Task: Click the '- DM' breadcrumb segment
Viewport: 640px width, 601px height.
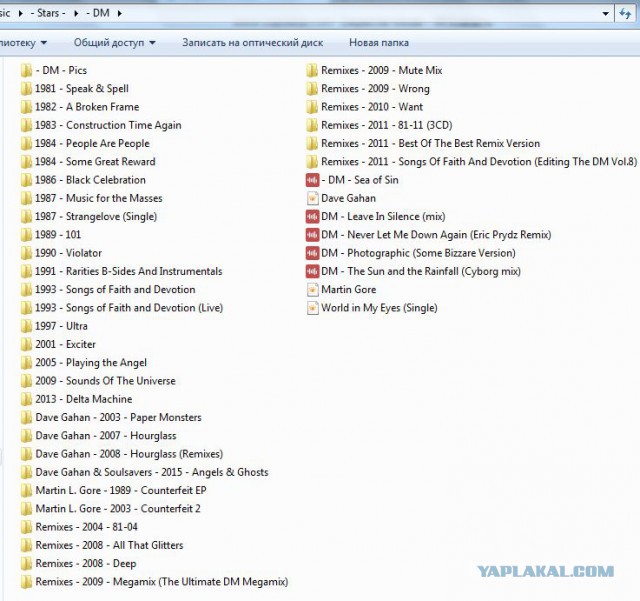Action: [98, 13]
